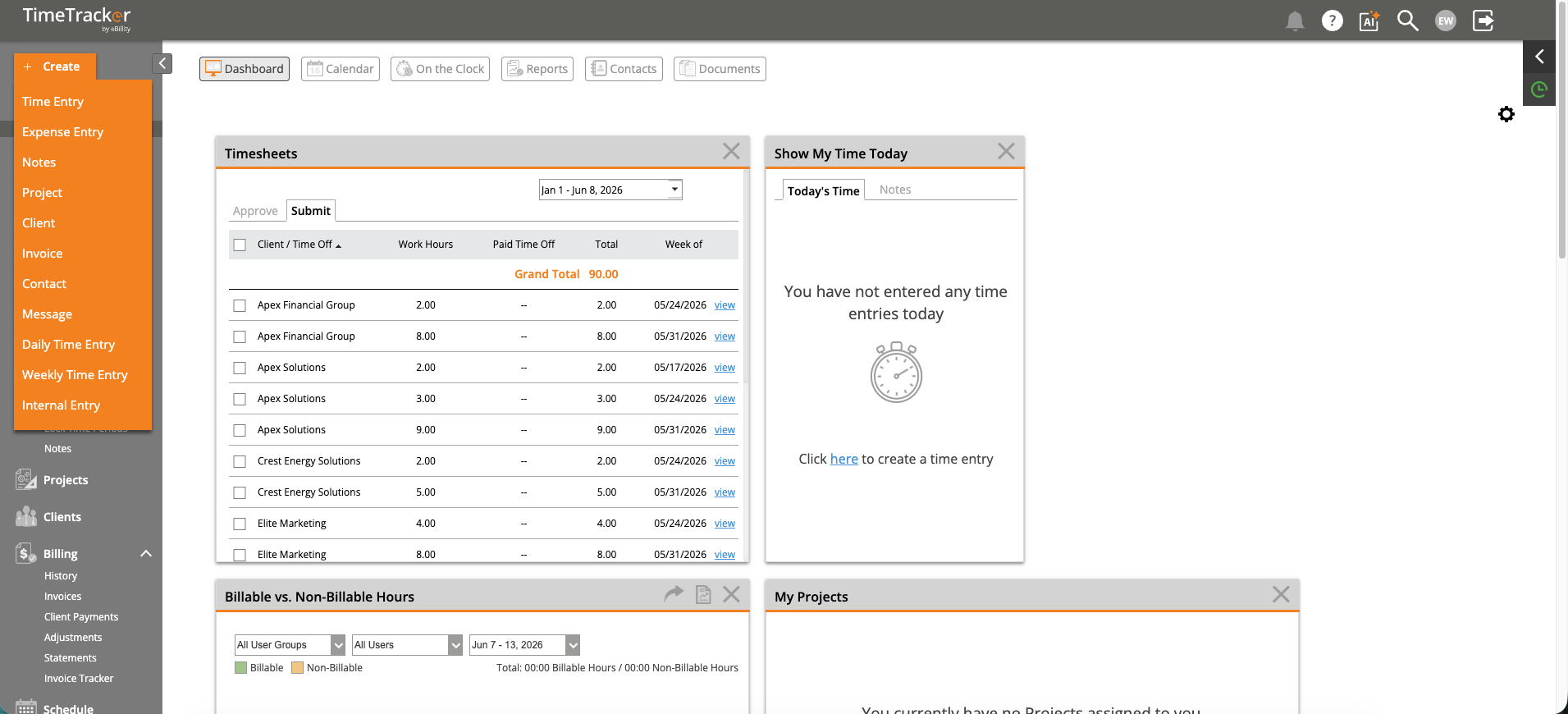
Task: Open the Contacts tab
Action: (624, 69)
